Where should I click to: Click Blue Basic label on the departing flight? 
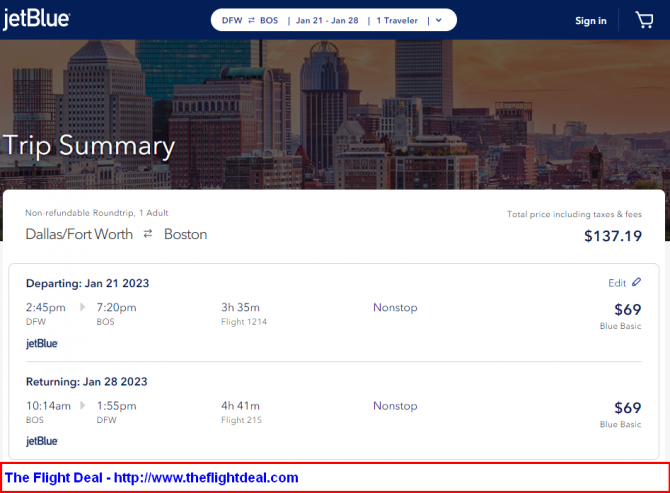620,326
